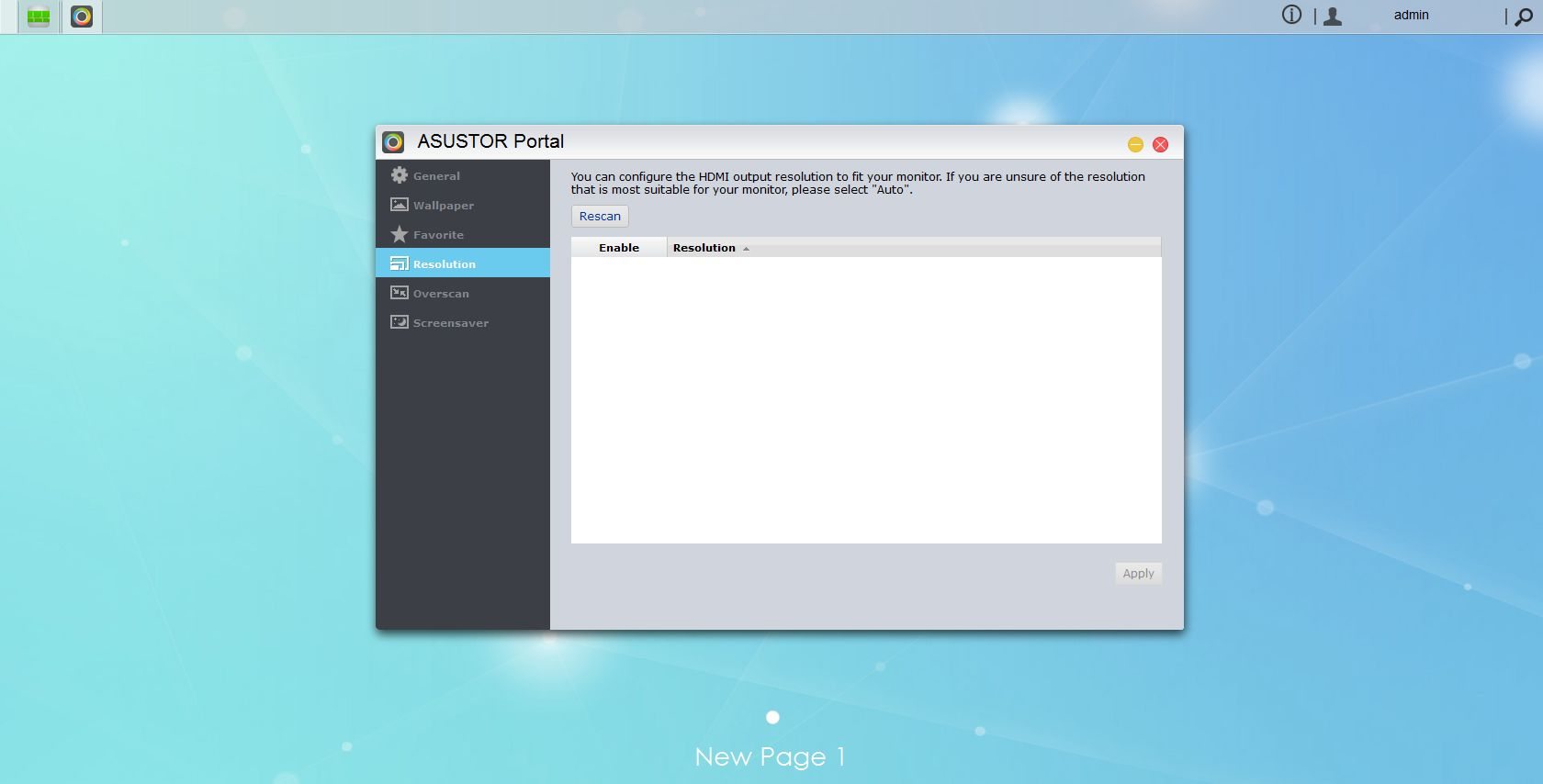Open the search magnifier icon

(x=1524, y=17)
